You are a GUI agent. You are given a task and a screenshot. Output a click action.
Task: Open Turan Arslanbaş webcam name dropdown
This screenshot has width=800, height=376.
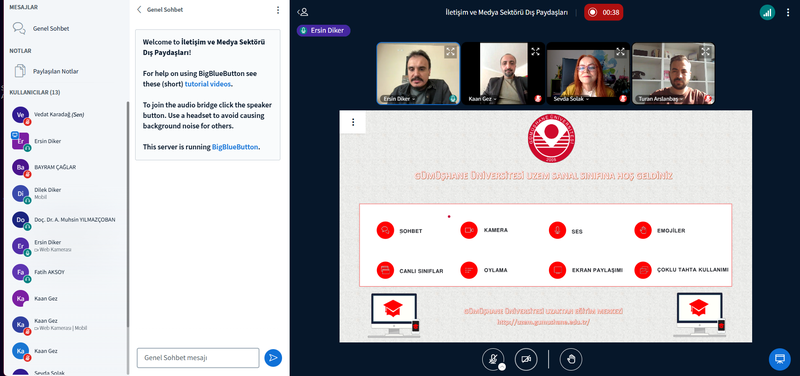[x=660, y=99]
